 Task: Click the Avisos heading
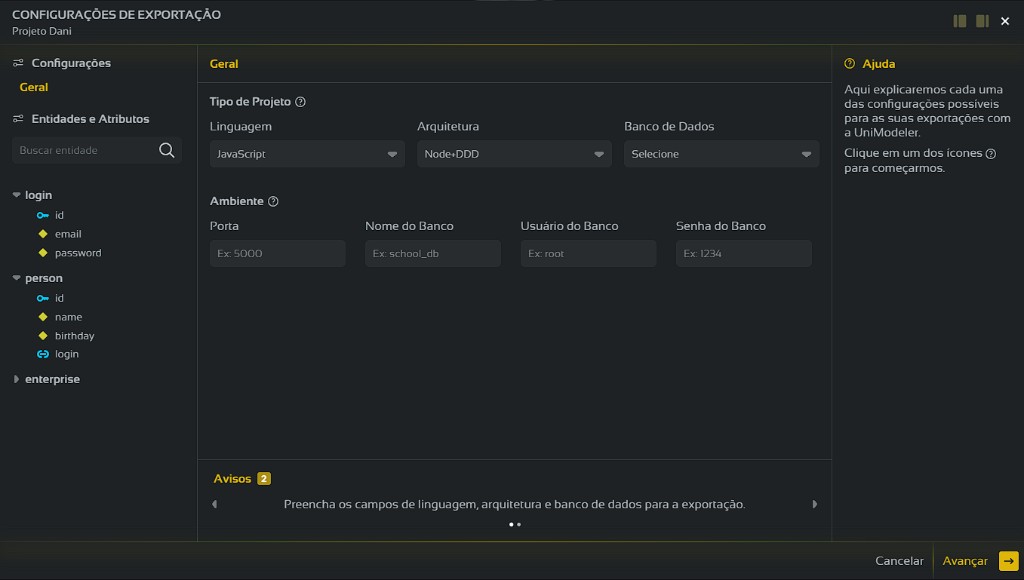(232, 479)
